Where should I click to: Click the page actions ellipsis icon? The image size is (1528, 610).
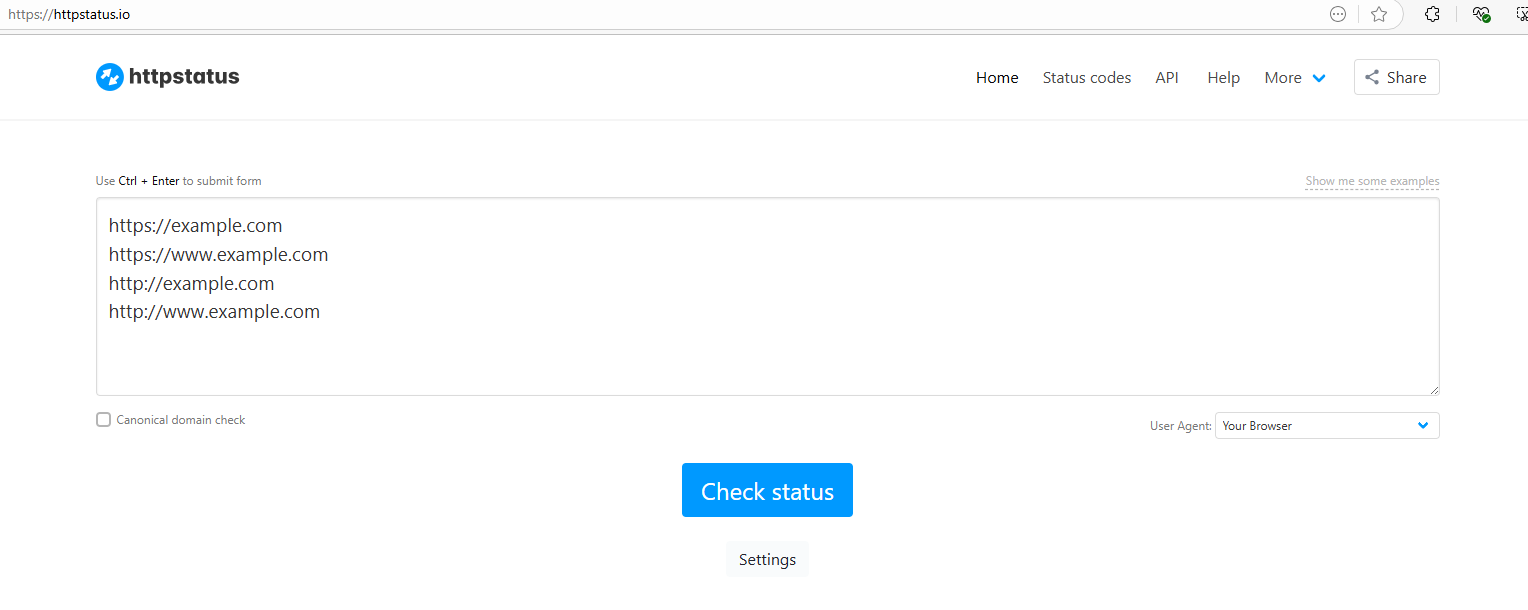click(x=1338, y=14)
